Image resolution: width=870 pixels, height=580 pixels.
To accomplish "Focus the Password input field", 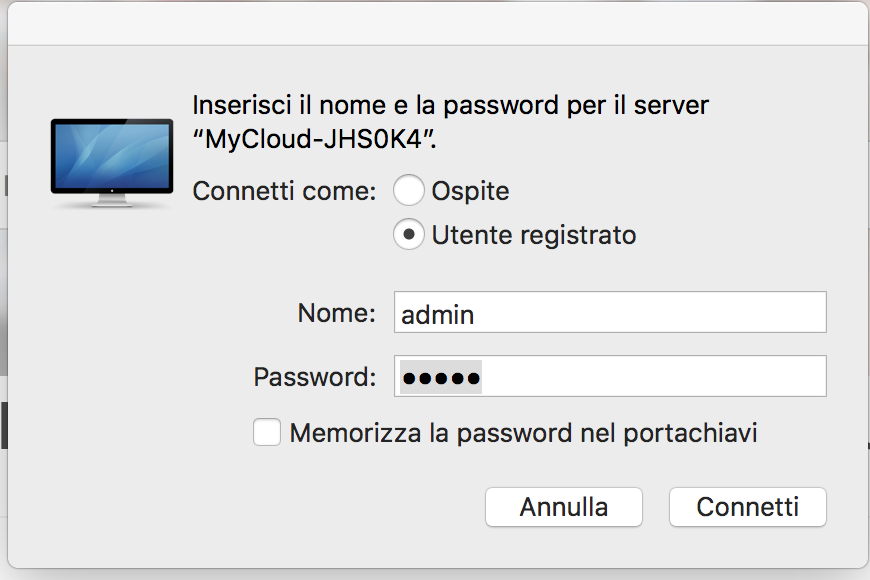I will [610, 377].
